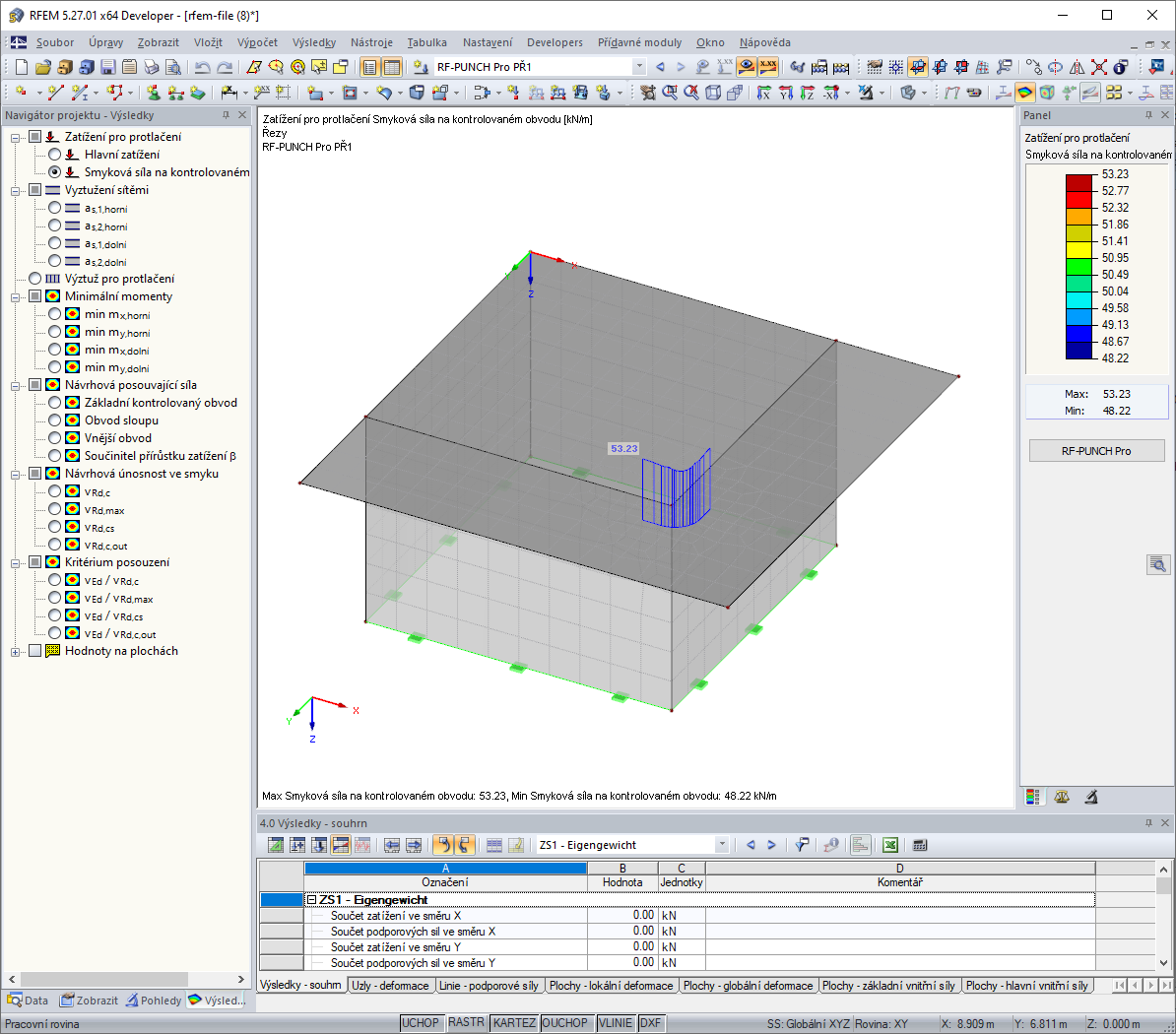The height and width of the screenshot is (1034, 1176).
Task: Collapse Minimální momenty tree node
Action: (15, 297)
